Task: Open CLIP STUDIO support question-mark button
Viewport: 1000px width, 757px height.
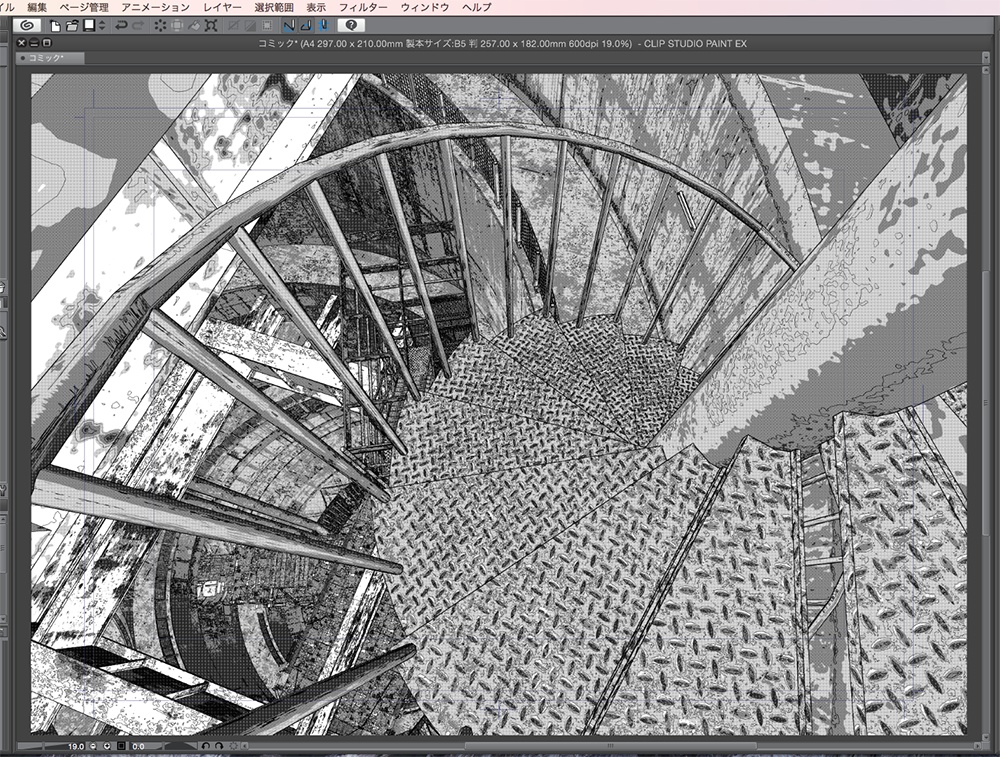Action: (x=351, y=26)
